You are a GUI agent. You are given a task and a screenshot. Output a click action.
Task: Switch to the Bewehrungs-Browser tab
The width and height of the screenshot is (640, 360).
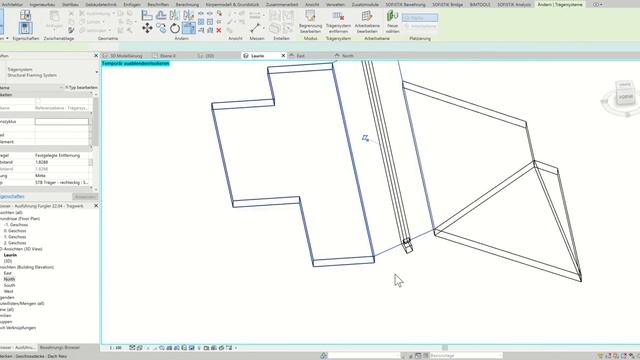60,348
